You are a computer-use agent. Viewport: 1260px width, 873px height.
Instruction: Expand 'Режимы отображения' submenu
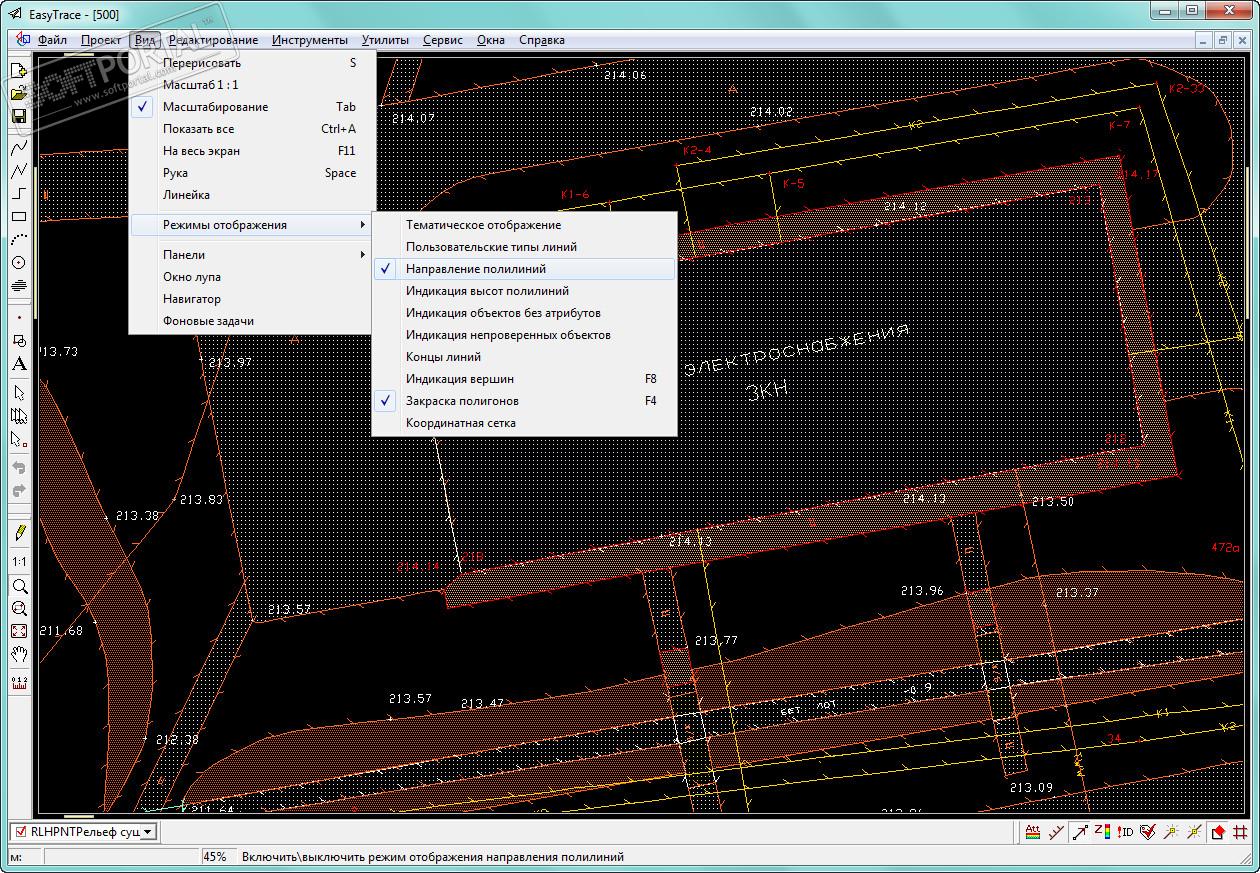(225, 225)
